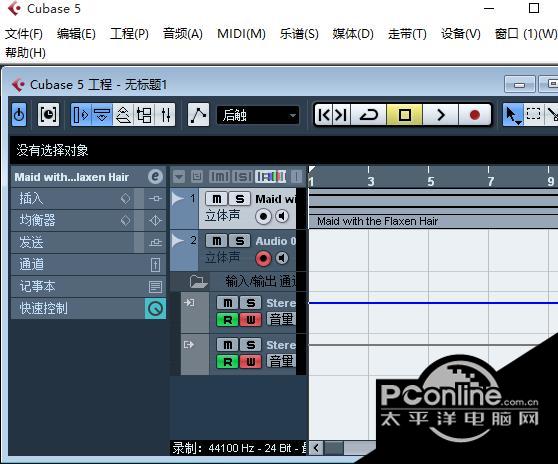558x464 pixels.
Task: Toggle global mute 'm' in track list header
Action: tap(220, 176)
